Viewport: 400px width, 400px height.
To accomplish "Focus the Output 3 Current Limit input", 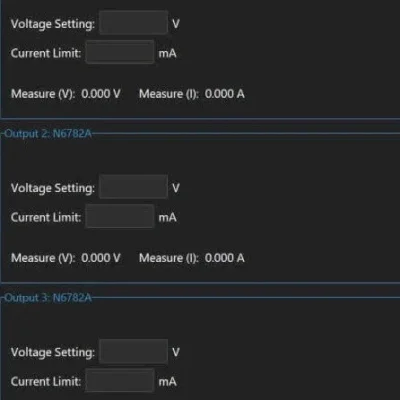I will pos(120,380).
